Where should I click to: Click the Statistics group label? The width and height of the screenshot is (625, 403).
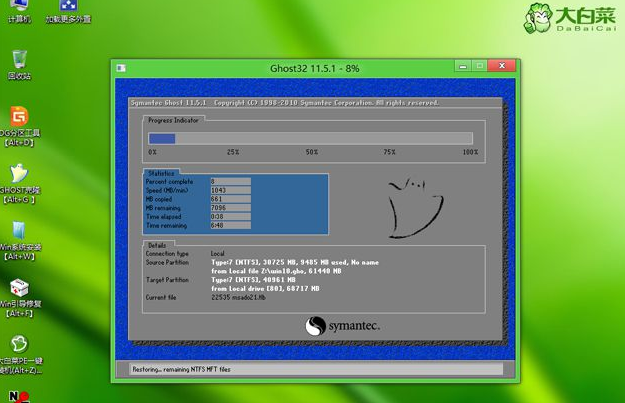point(161,173)
